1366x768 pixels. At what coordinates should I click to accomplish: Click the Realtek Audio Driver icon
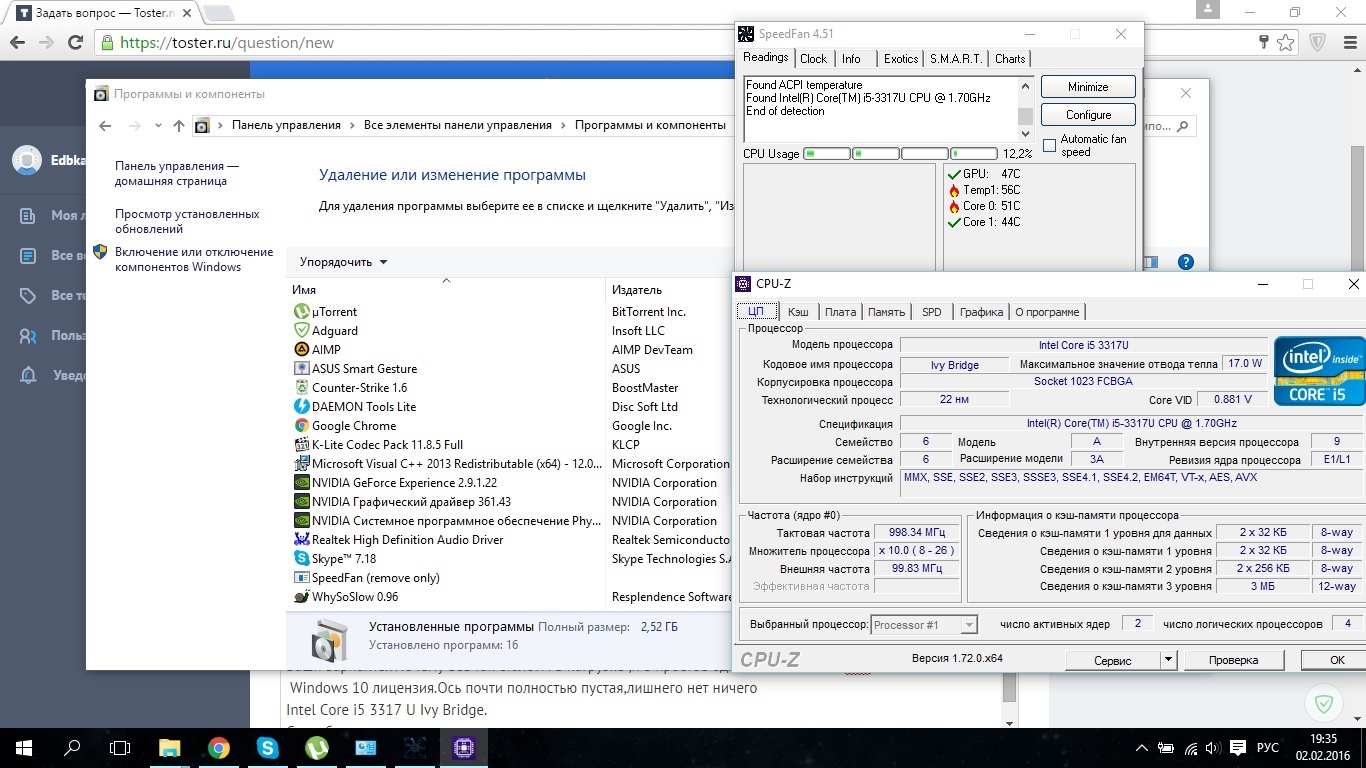(x=302, y=540)
